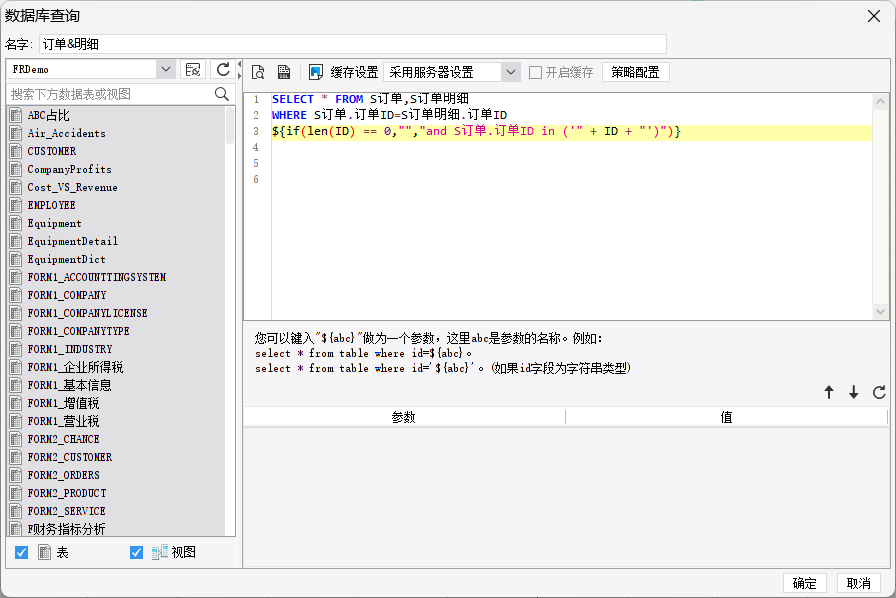Select the FORM2_PRODUCT table
This screenshot has height=598, width=896.
(67, 493)
